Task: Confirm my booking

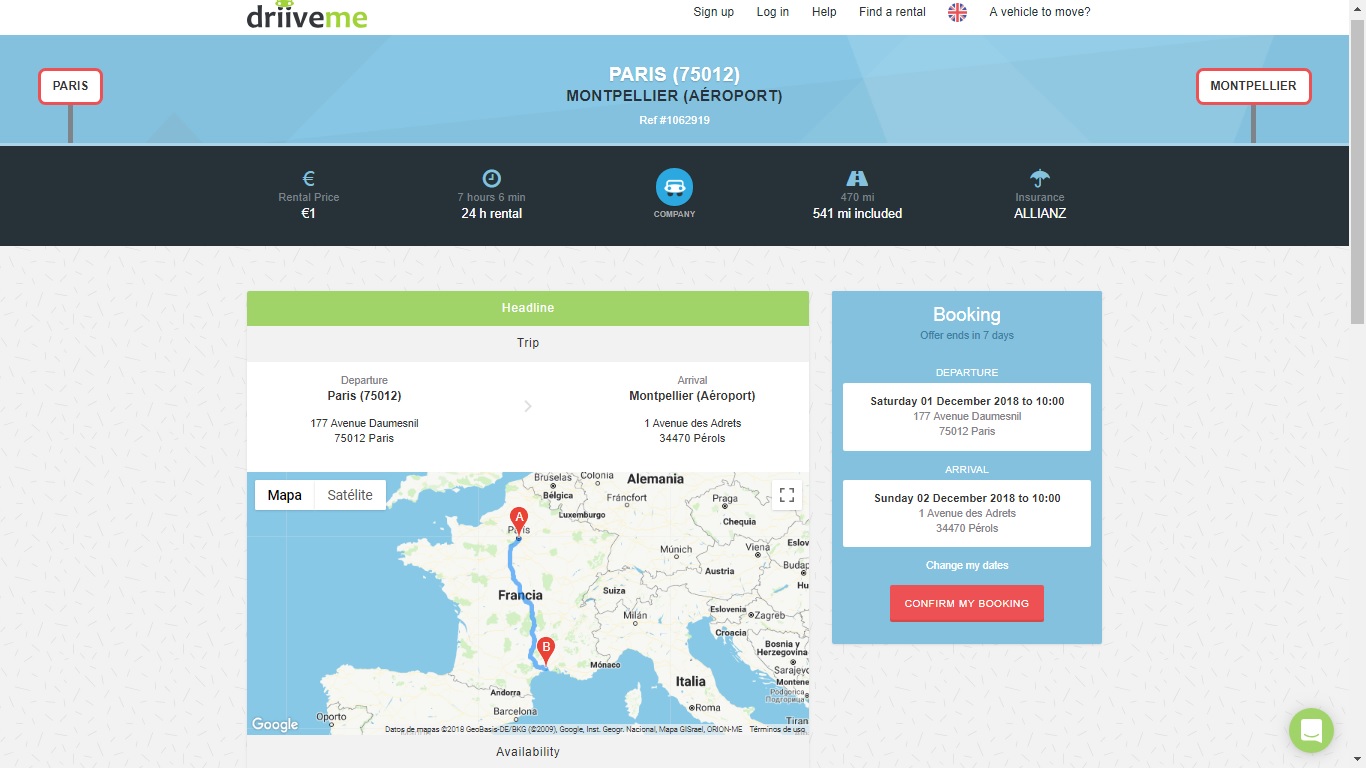Action: click(967, 603)
